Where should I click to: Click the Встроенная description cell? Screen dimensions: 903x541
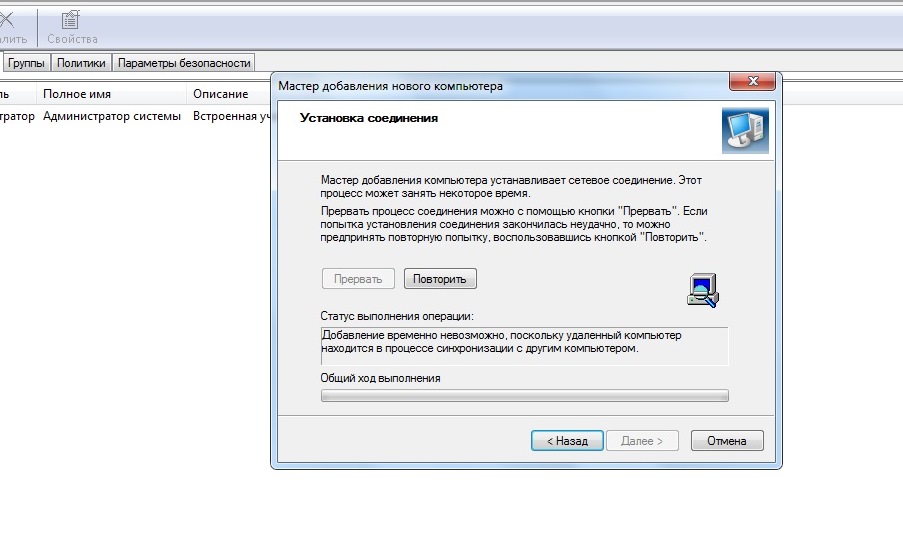[231, 116]
